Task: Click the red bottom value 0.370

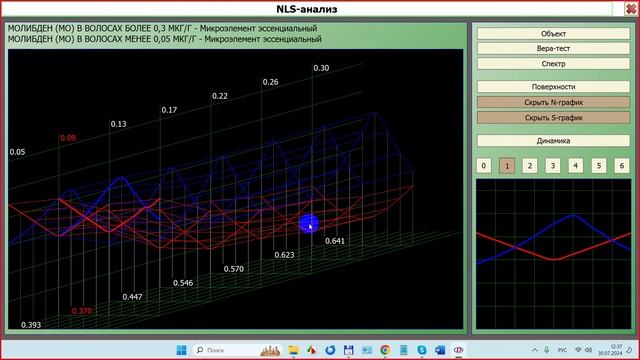Action: (82, 311)
